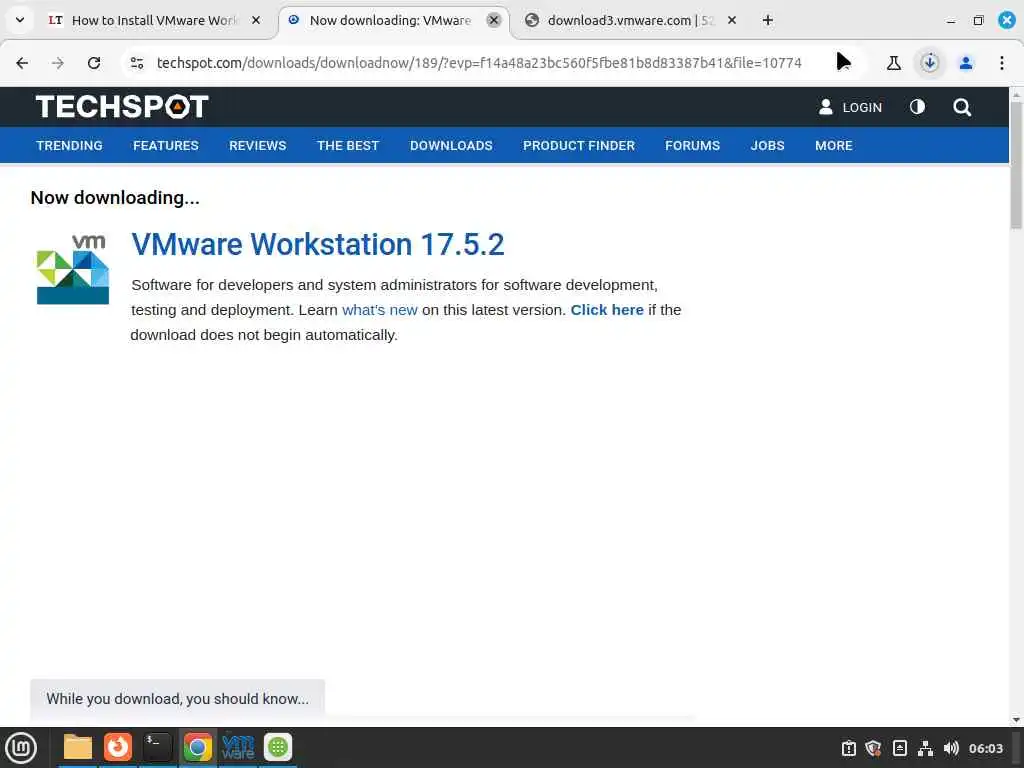Open TechSpot site search
The height and width of the screenshot is (768, 1024).
962,107
